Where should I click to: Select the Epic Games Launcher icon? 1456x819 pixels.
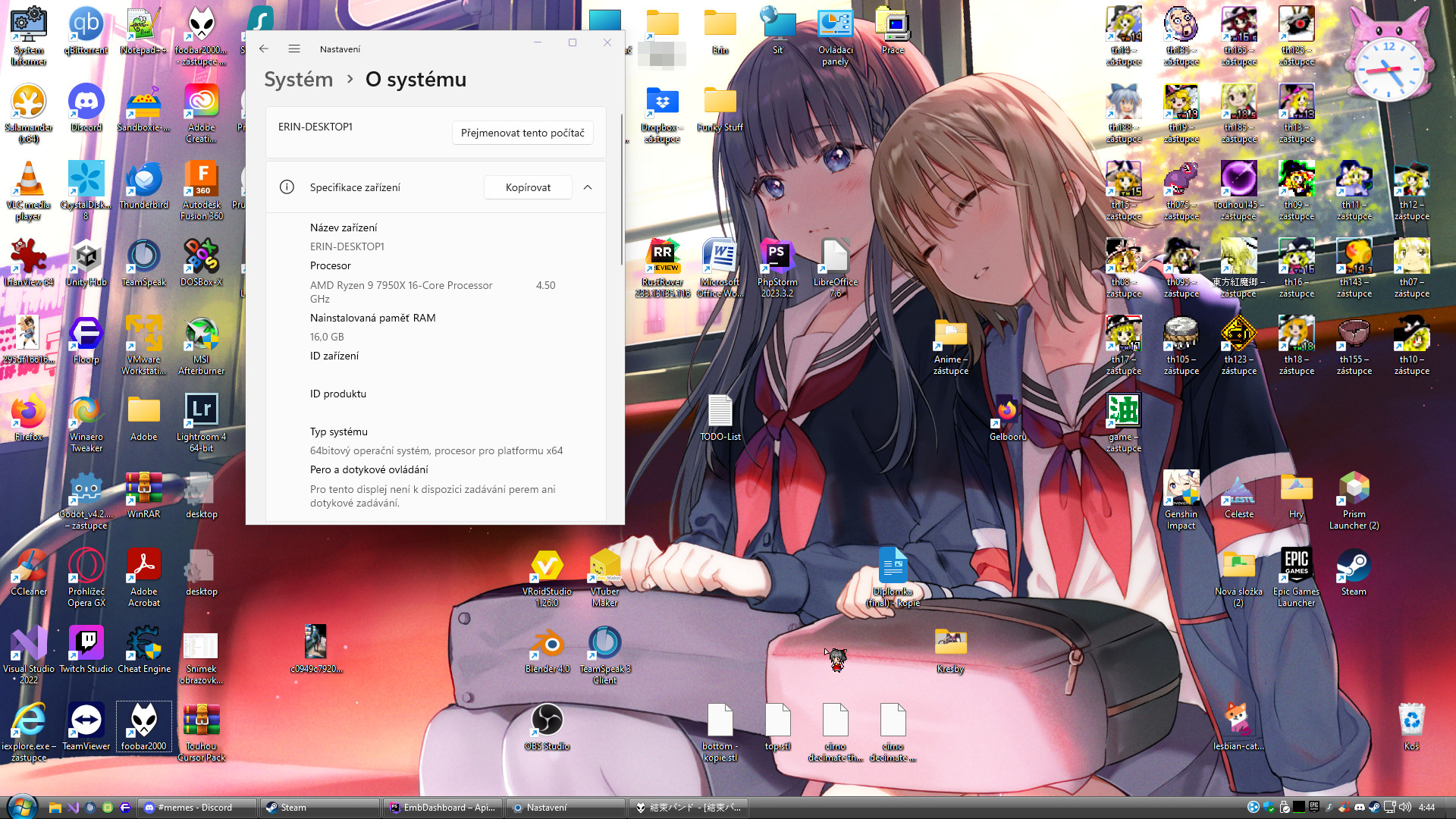[x=1297, y=577]
